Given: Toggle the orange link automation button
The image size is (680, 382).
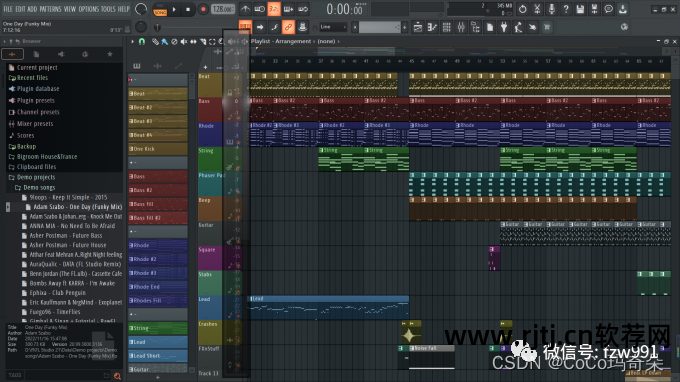Looking at the screenshot, I should pos(288,27).
